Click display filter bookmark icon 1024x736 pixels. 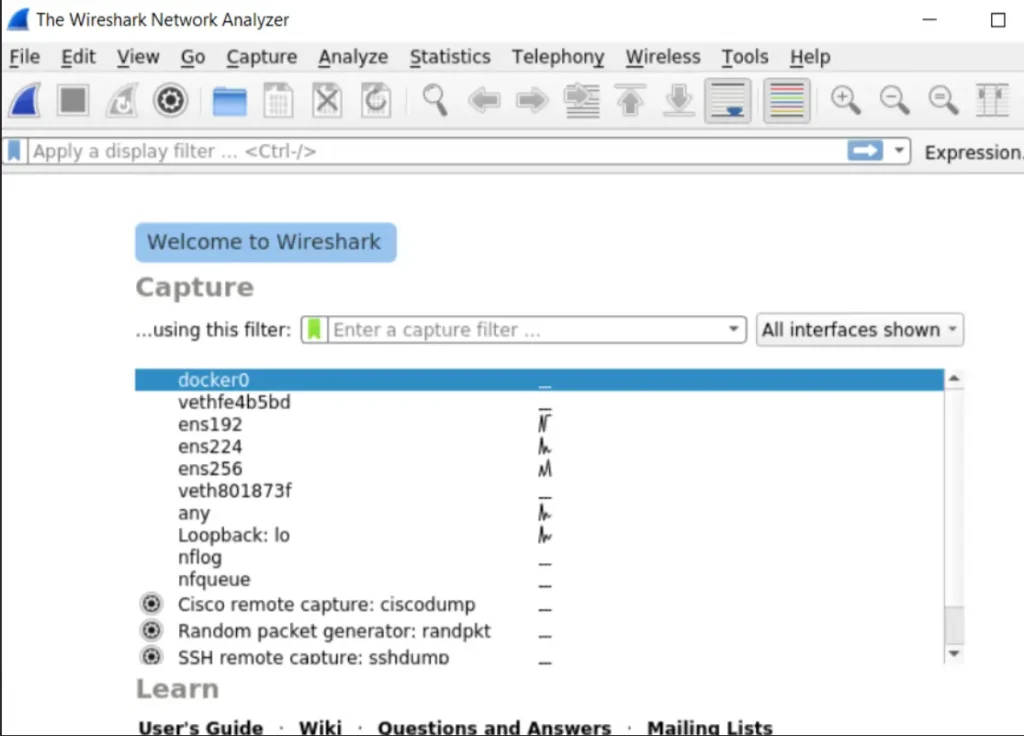[14, 151]
